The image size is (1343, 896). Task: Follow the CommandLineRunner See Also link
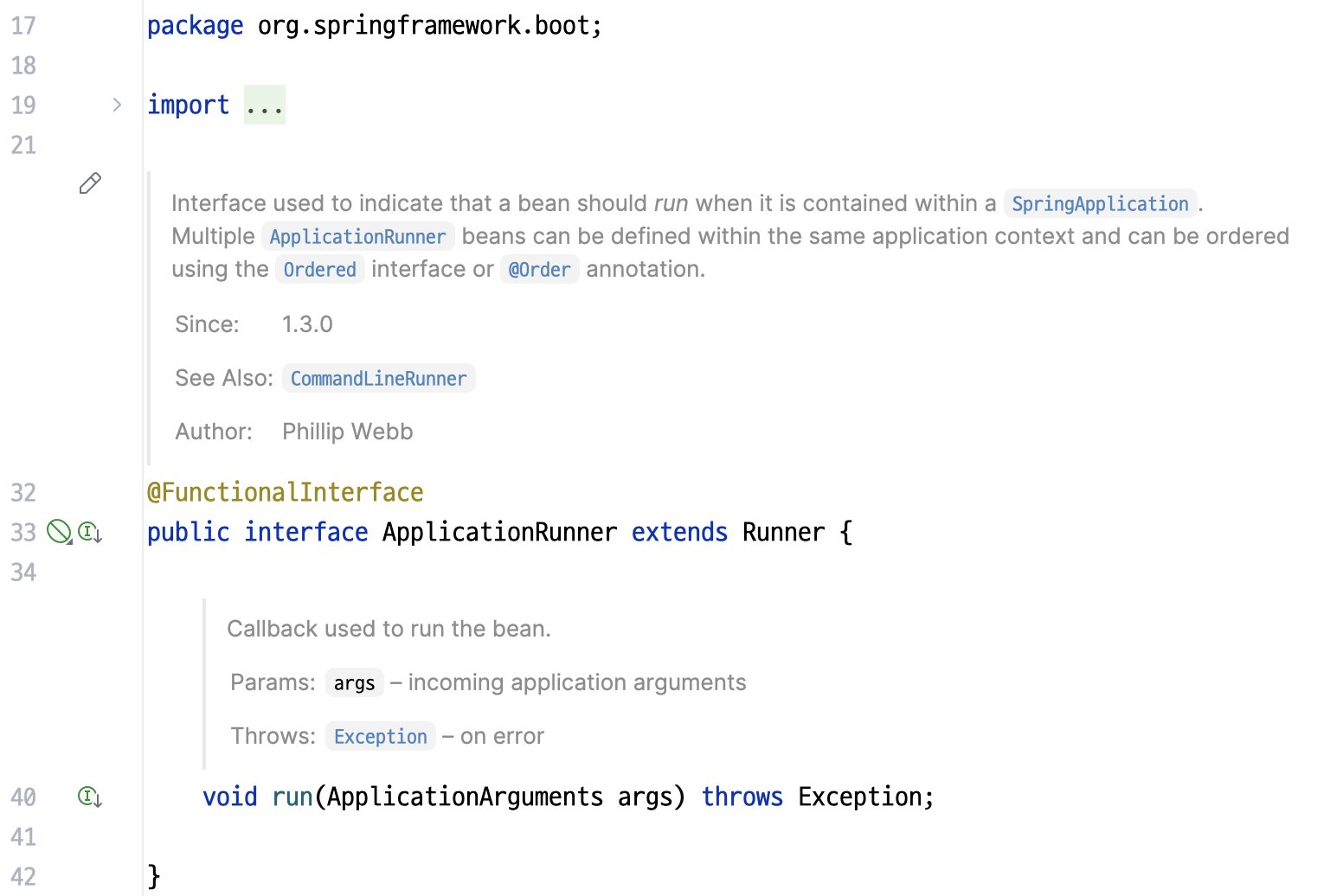(378, 378)
